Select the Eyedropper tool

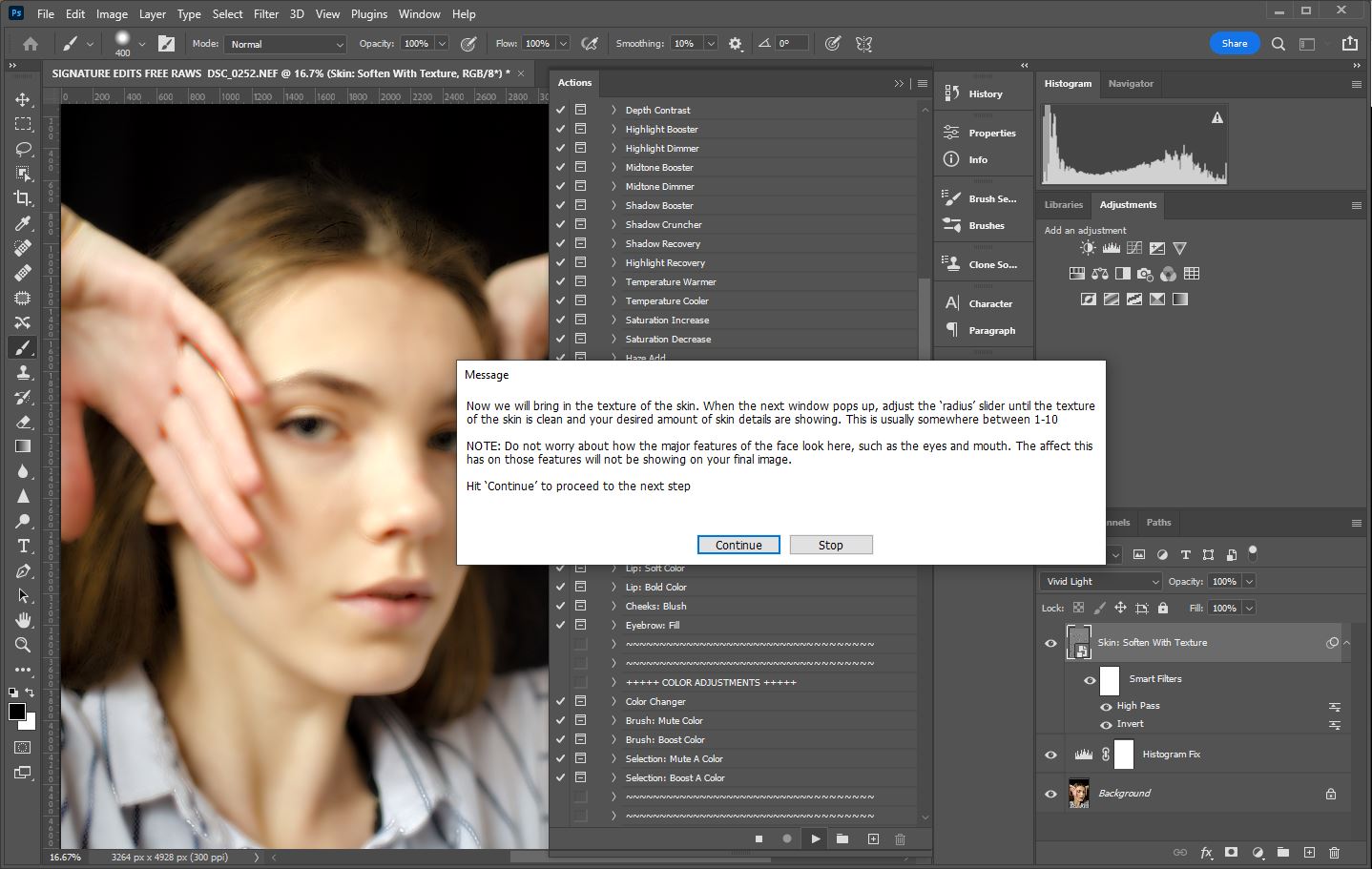tap(23, 223)
